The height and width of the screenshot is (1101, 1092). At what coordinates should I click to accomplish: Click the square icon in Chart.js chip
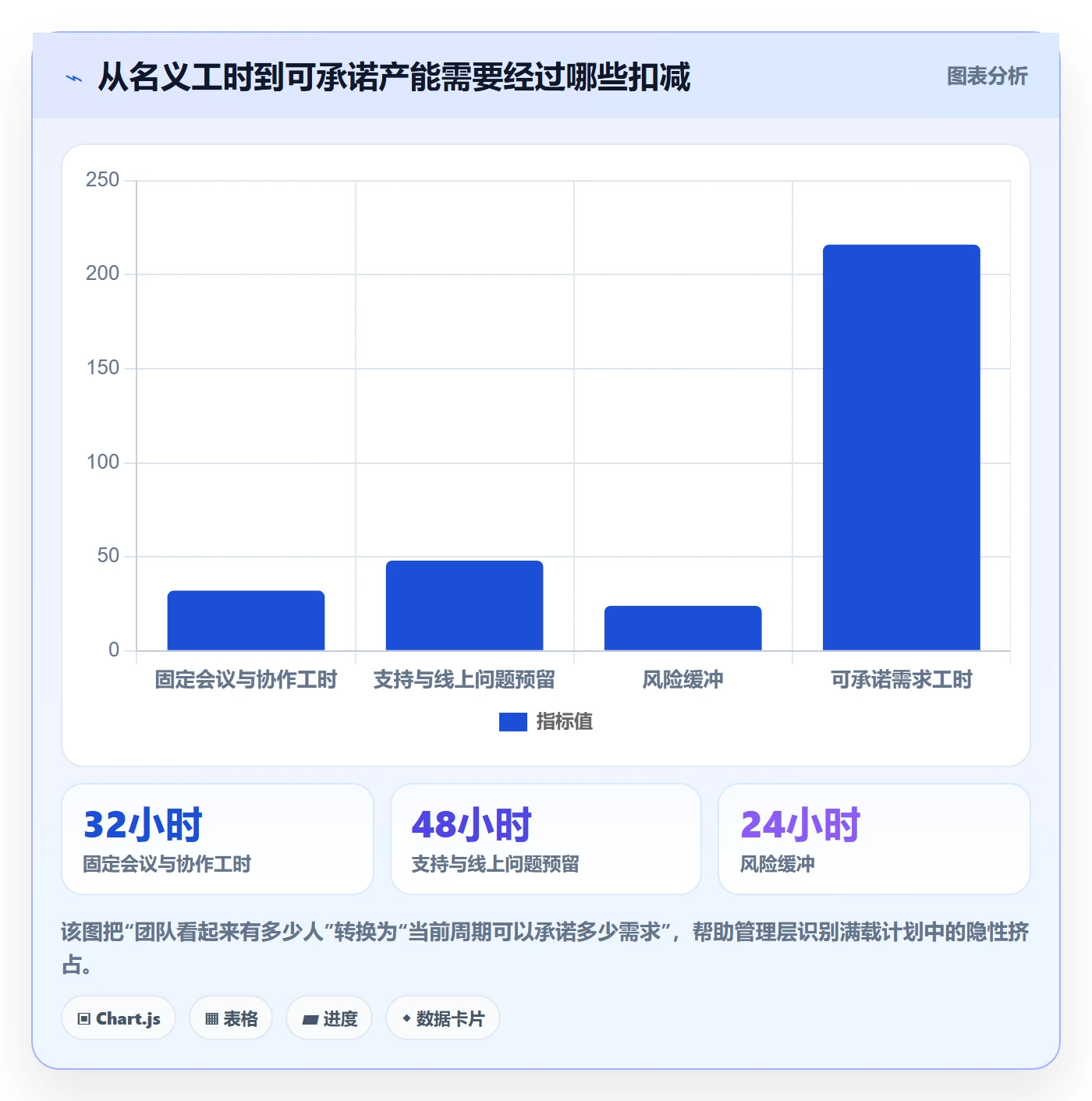tap(84, 1019)
